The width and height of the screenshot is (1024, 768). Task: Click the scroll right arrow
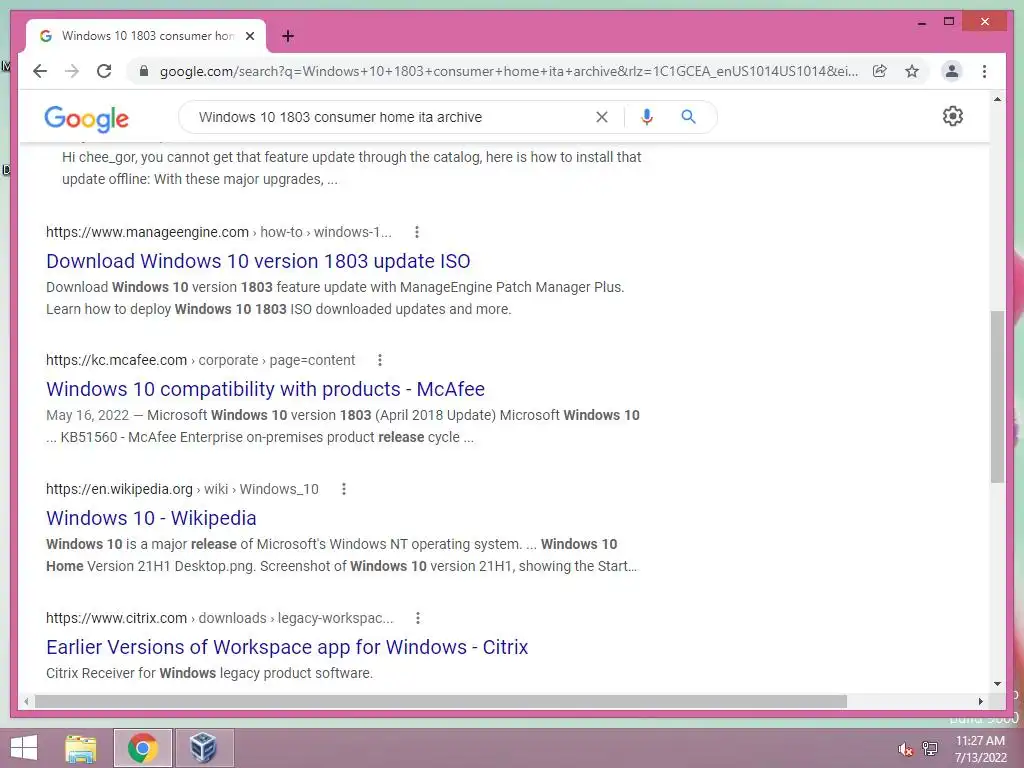(x=980, y=701)
